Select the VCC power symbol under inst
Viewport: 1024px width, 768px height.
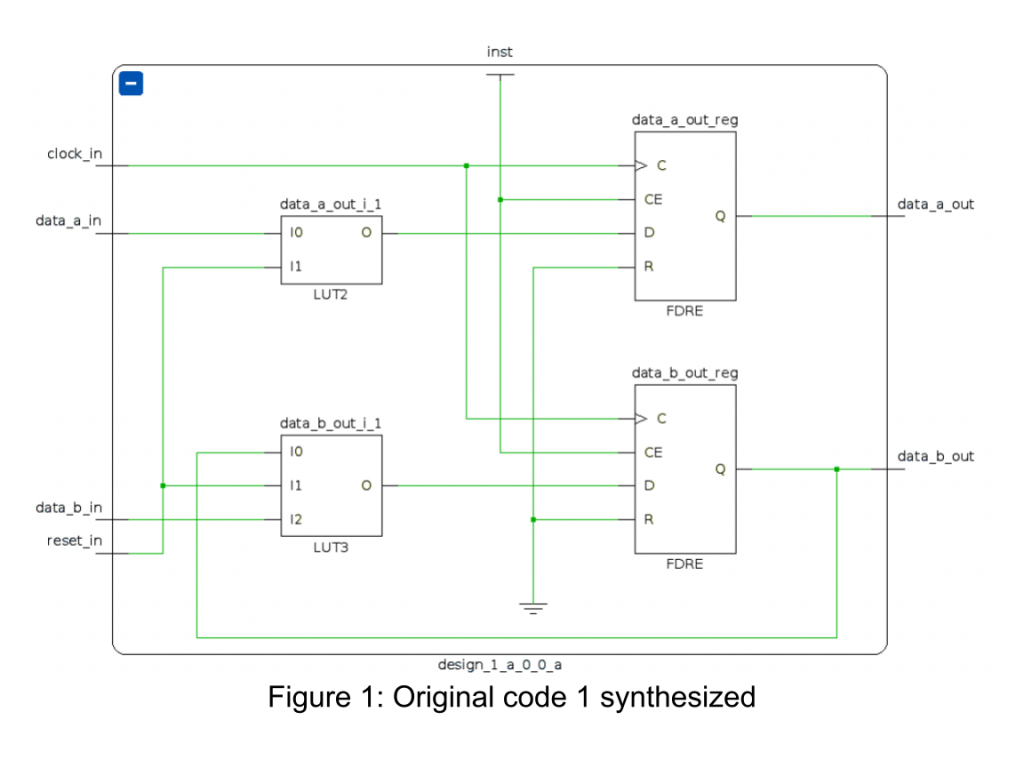coord(500,75)
